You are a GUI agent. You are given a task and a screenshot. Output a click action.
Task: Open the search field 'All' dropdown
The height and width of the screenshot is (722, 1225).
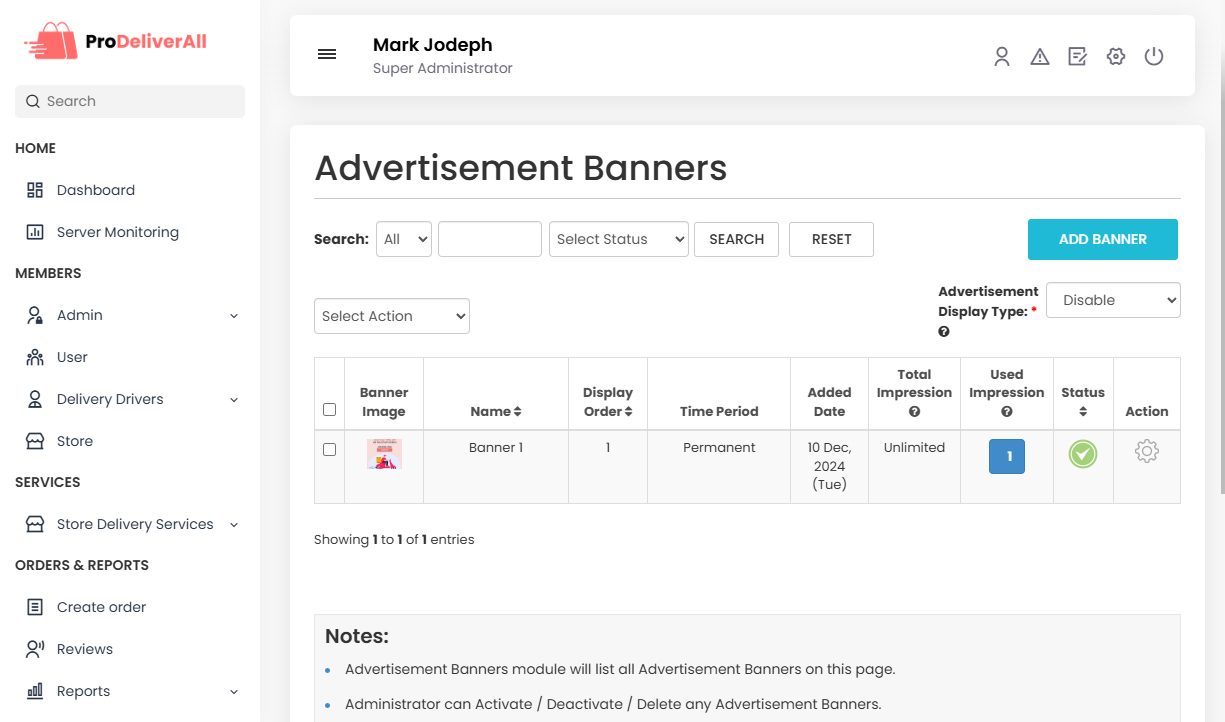click(x=404, y=239)
